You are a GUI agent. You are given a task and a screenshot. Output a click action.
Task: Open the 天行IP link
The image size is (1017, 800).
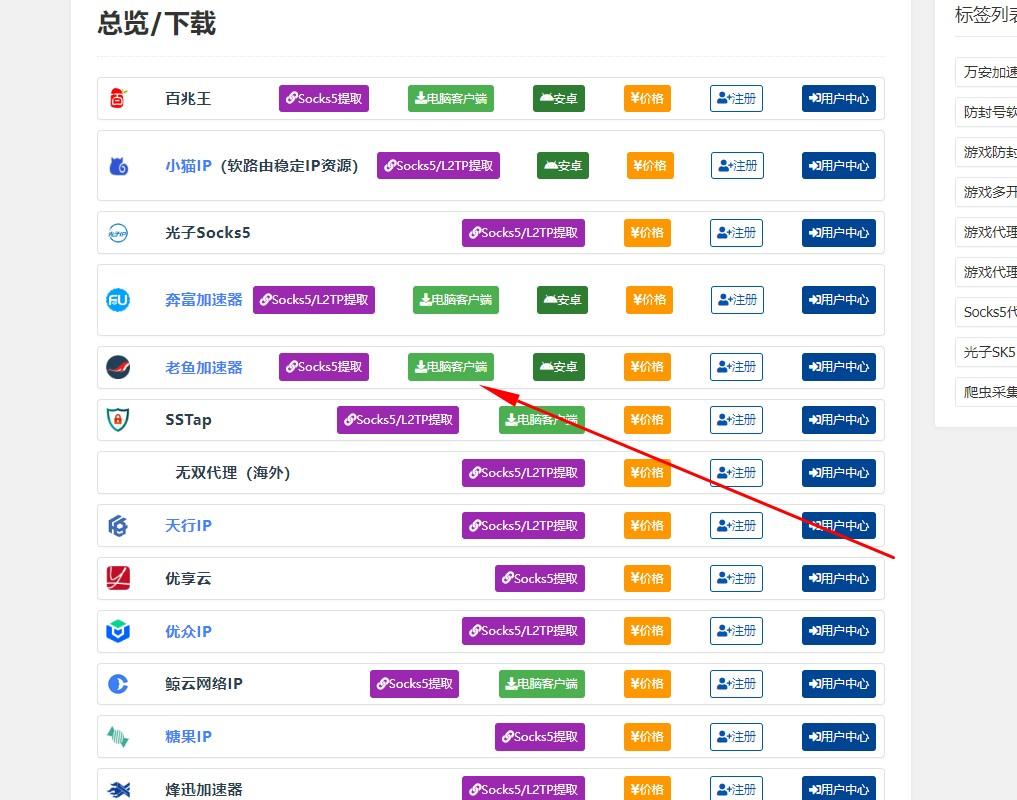point(188,526)
